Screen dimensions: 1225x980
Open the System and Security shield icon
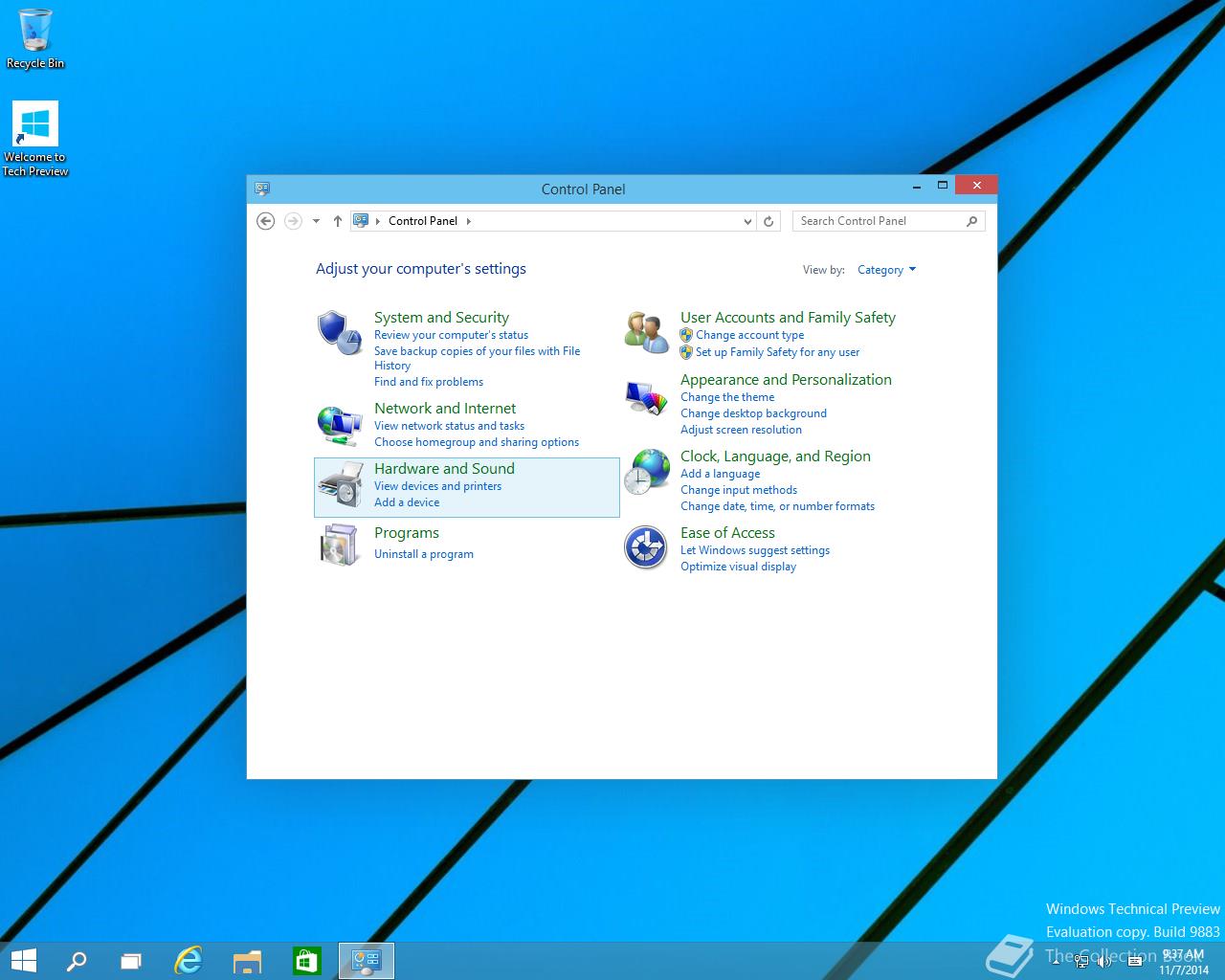(x=340, y=332)
